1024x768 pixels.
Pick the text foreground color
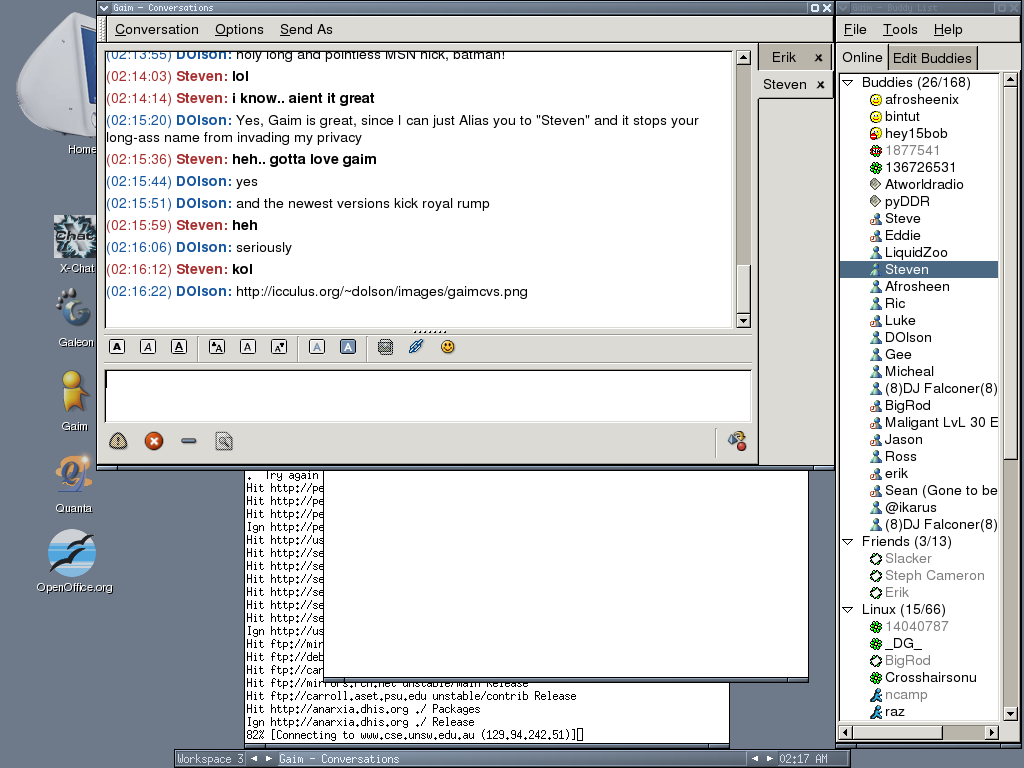pyautogui.click(x=317, y=347)
